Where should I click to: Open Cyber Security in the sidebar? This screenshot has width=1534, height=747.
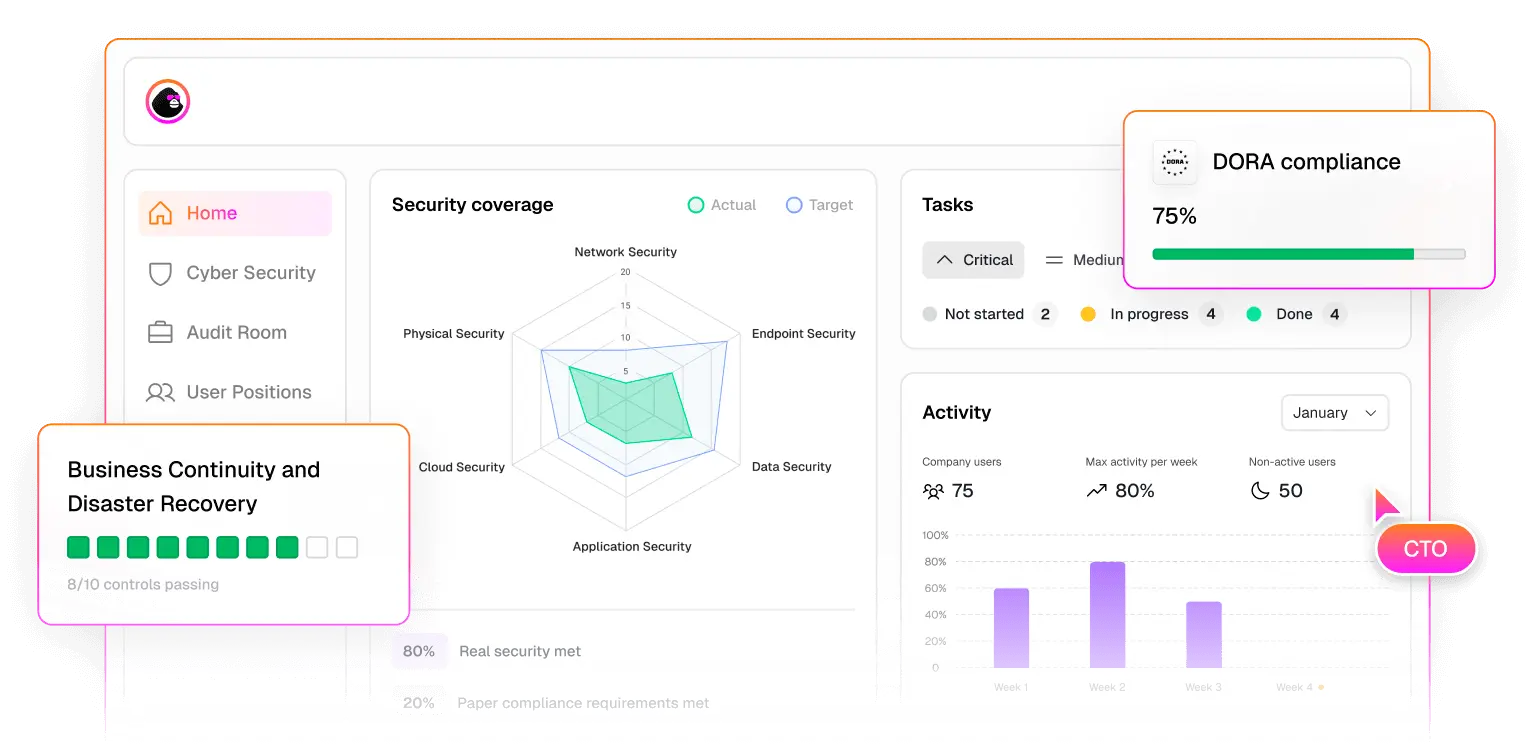pyautogui.click(x=250, y=273)
